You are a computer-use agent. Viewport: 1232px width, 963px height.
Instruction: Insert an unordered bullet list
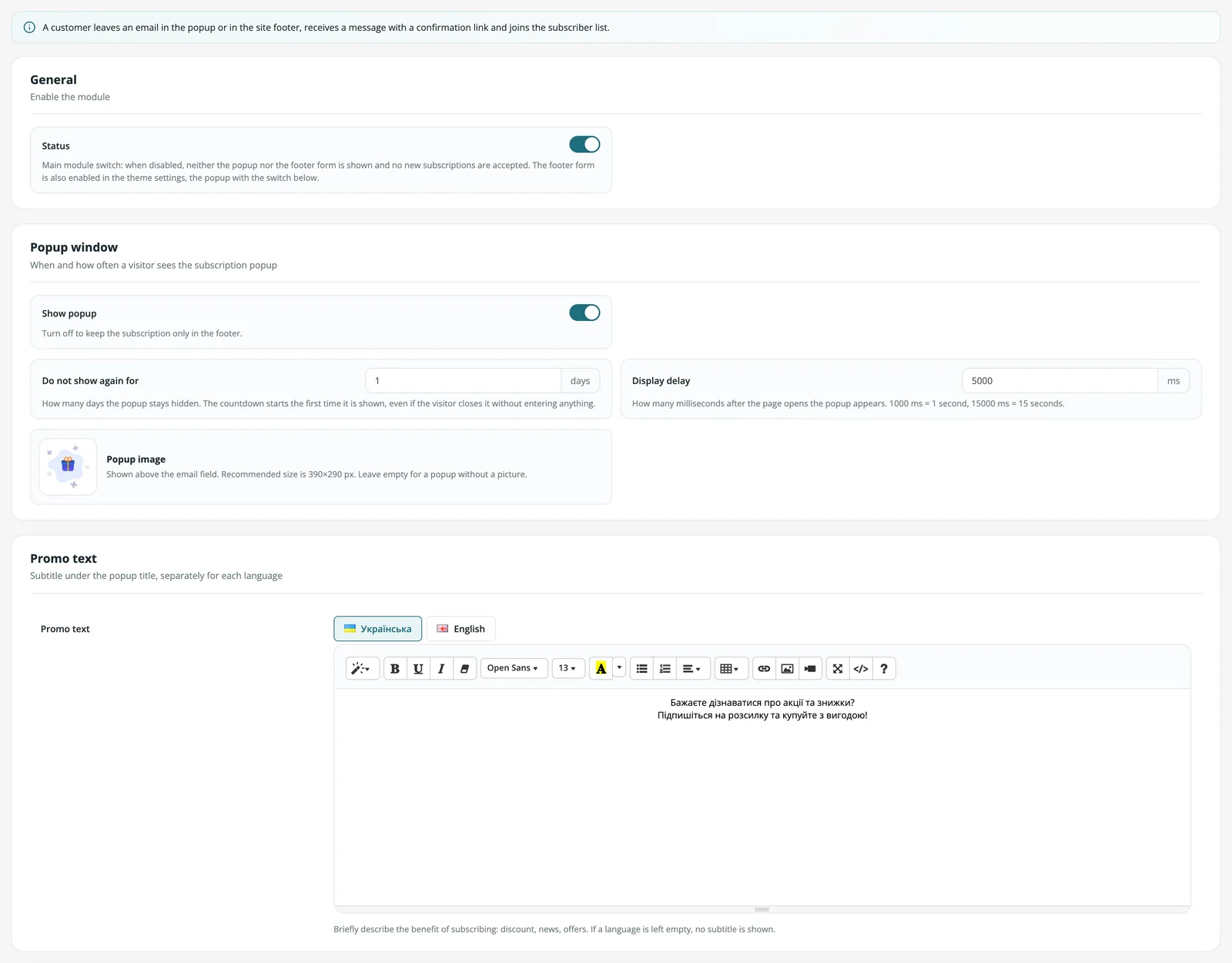click(642, 668)
